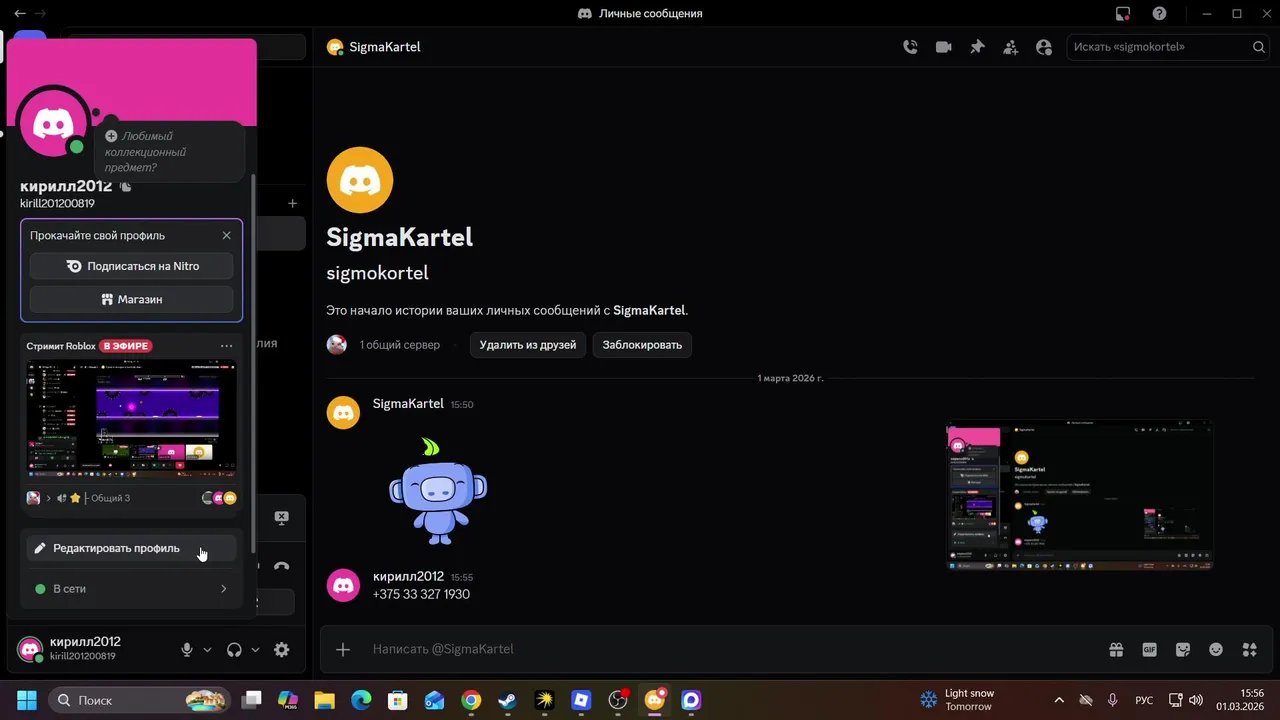This screenshot has height=720, width=1280.
Task: Open the GIF picker
Action: 1150,650
